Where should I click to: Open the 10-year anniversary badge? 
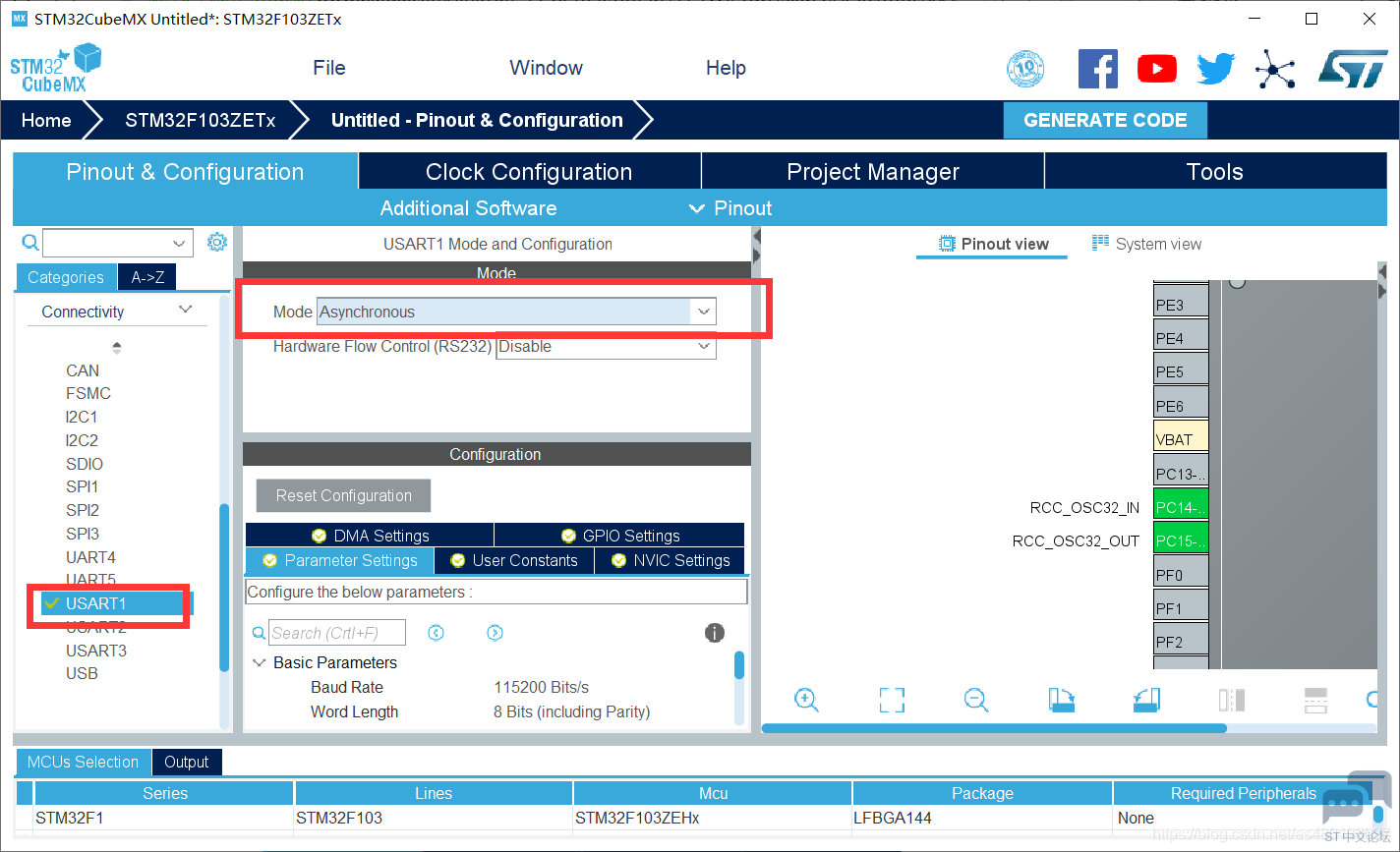tap(1025, 69)
